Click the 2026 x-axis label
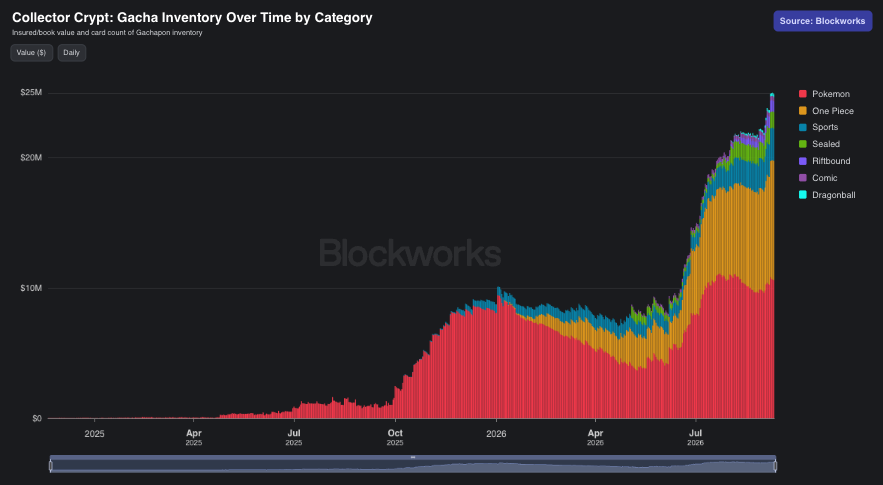 tap(496, 434)
